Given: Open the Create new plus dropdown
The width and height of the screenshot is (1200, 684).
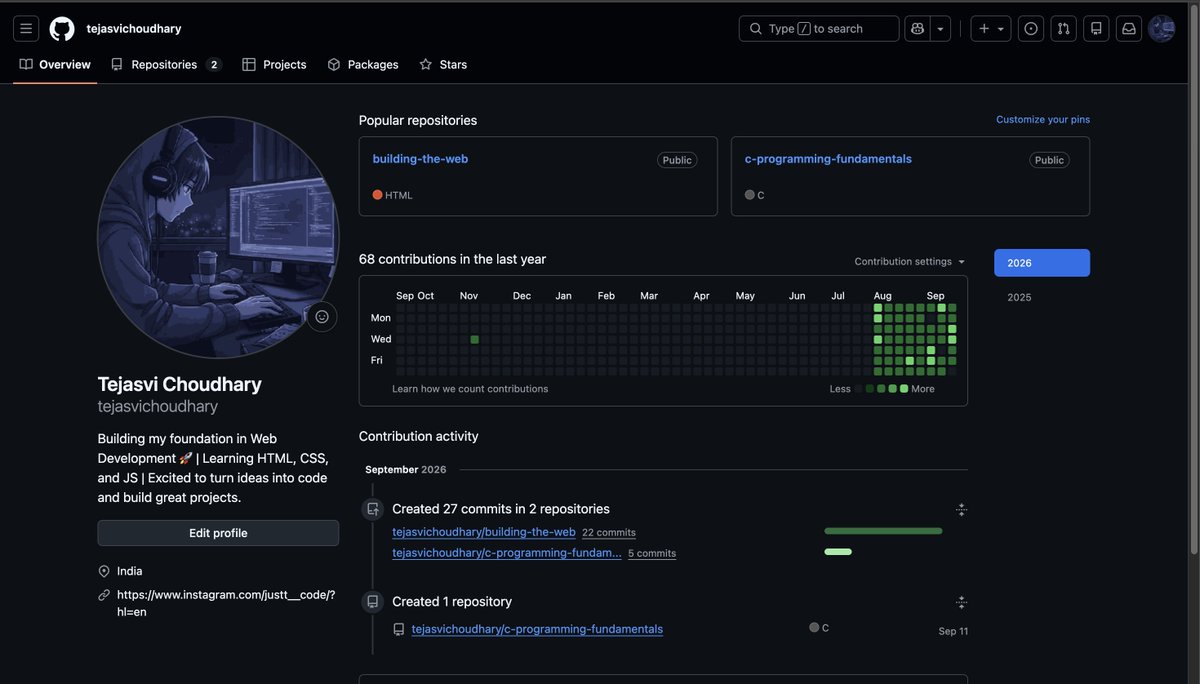Looking at the screenshot, I should pos(991,29).
